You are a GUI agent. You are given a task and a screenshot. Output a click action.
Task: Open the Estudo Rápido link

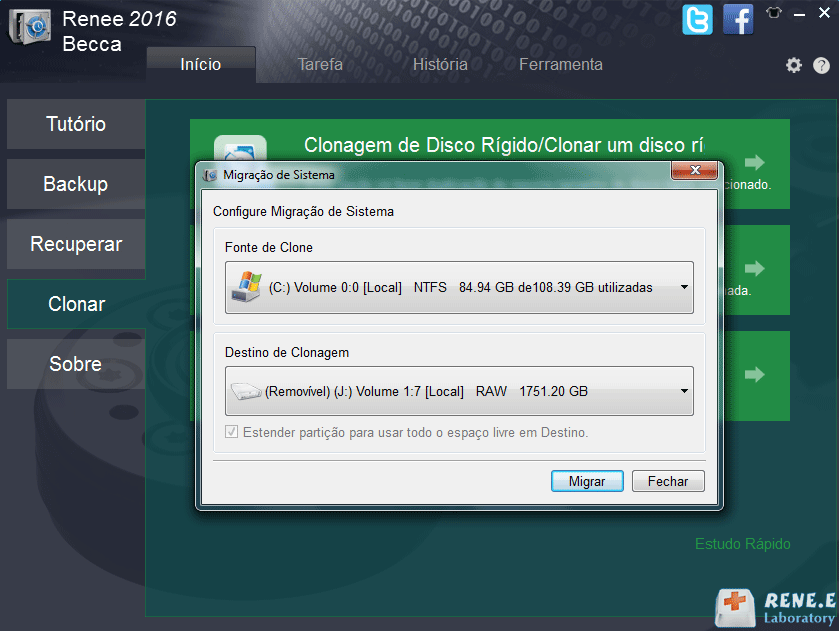pyautogui.click(x=743, y=544)
